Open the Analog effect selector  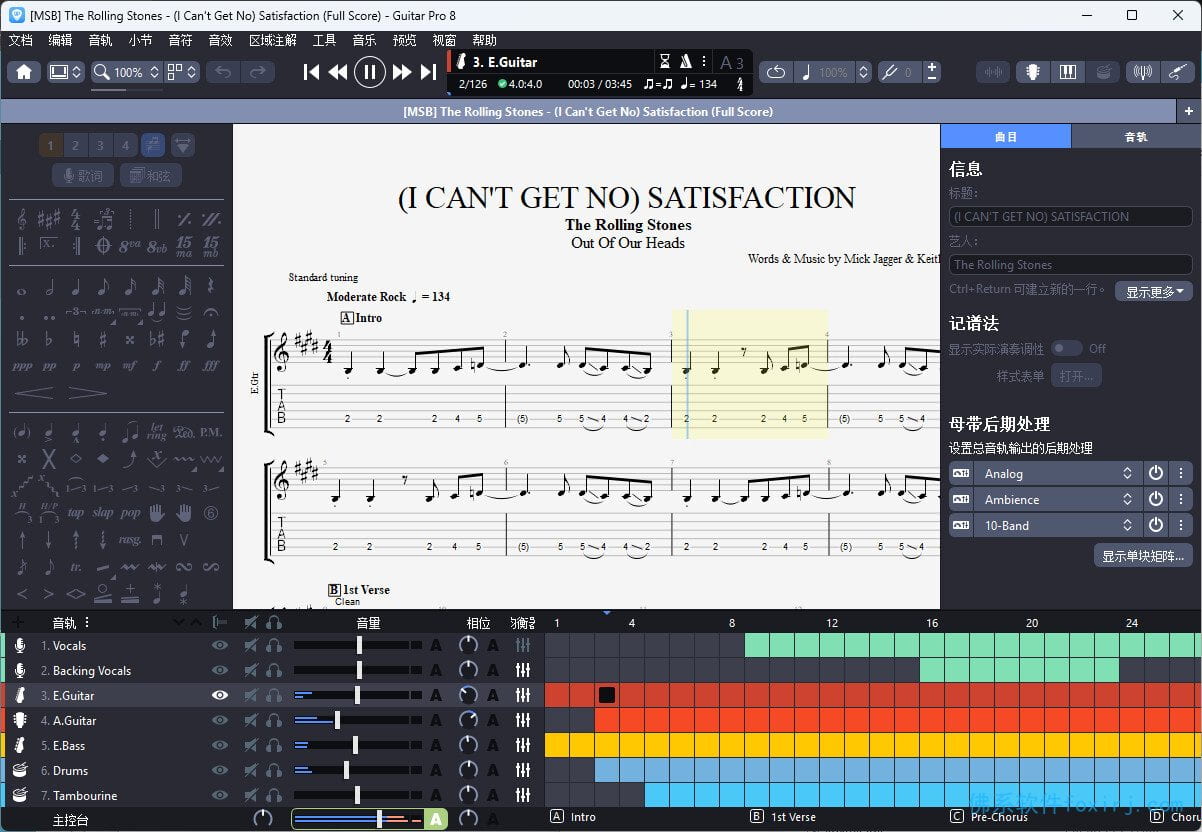(1058, 474)
